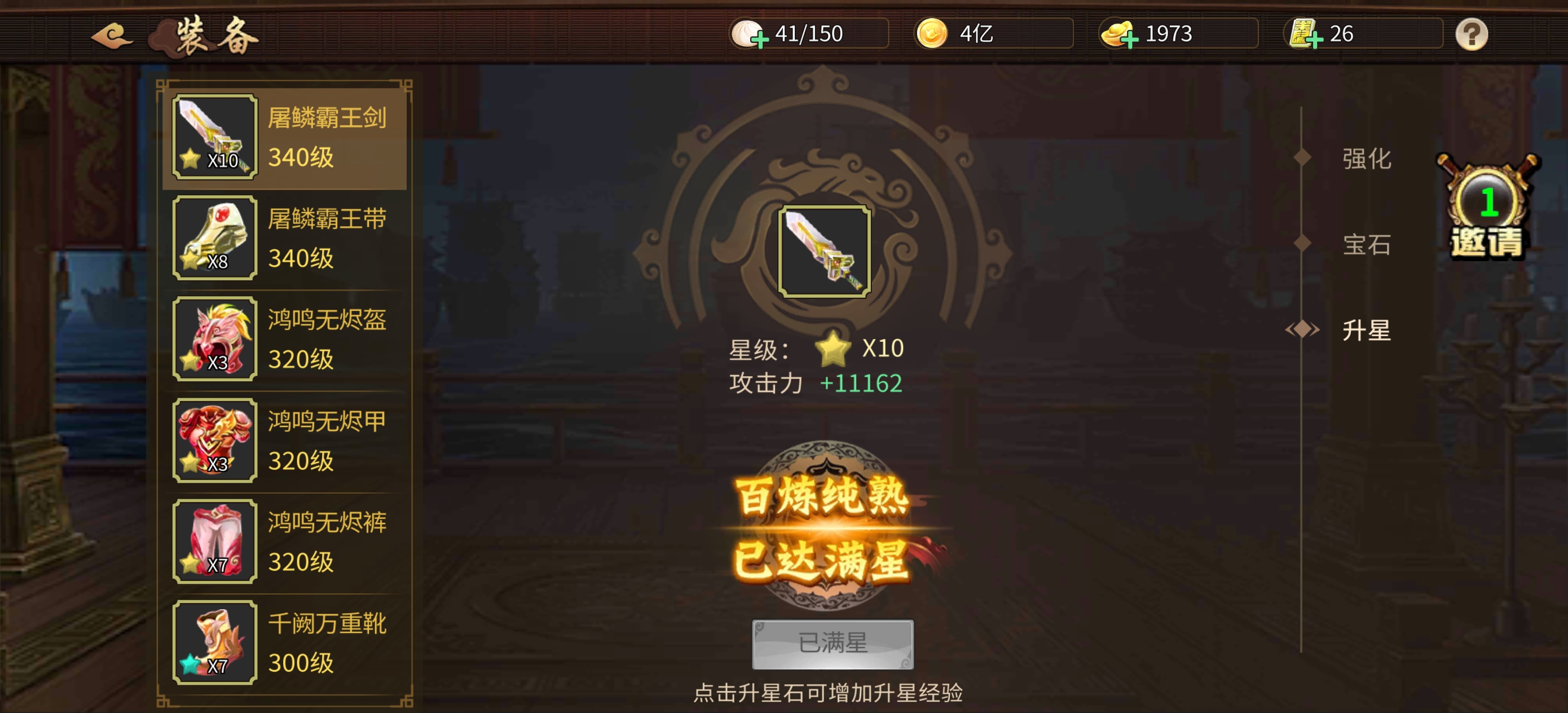Click the greyed 已满星 button
The height and width of the screenshot is (713, 1568).
pyautogui.click(x=833, y=644)
